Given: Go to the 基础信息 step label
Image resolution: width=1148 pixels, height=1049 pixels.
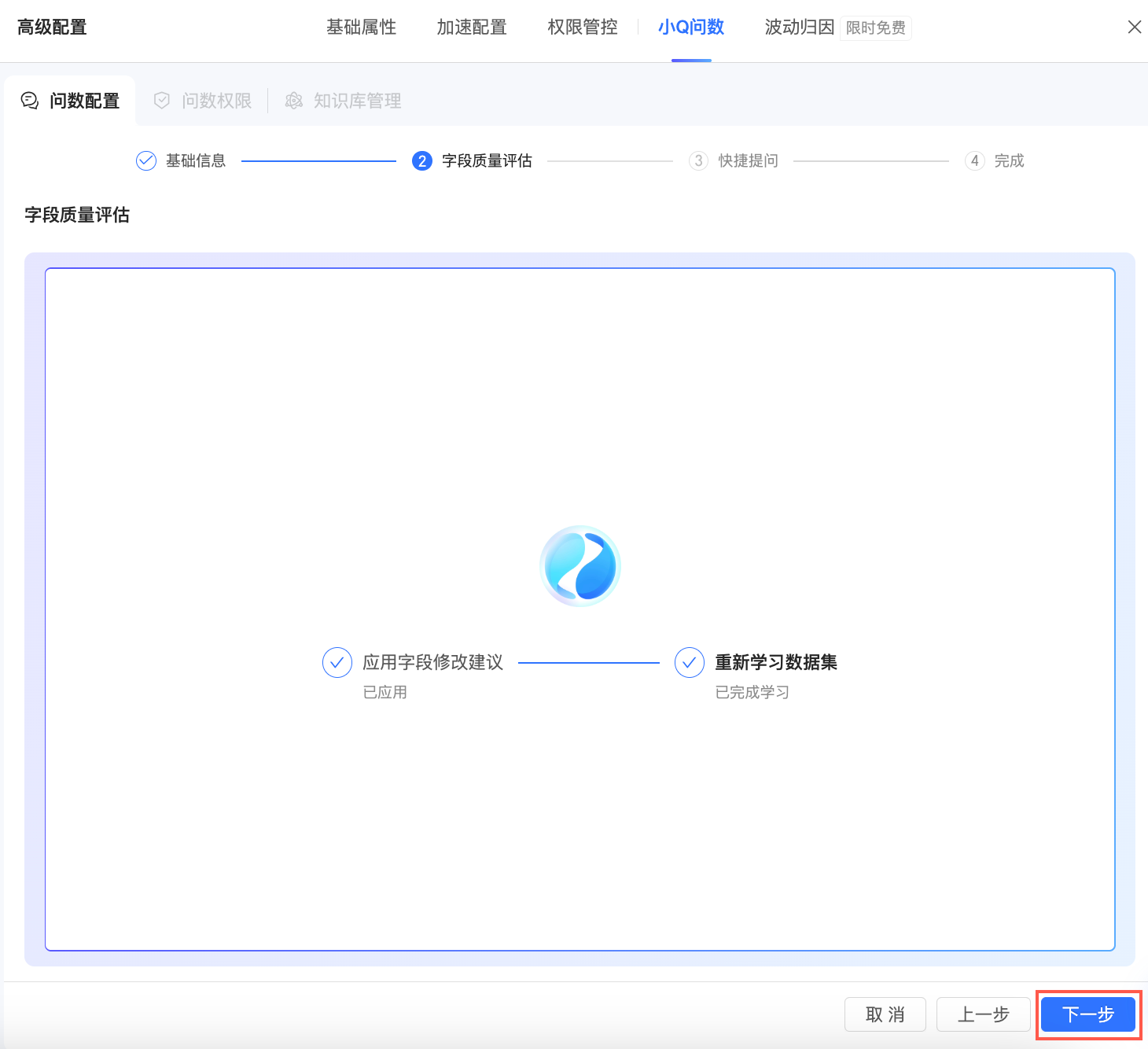Looking at the screenshot, I should (x=196, y=161).
